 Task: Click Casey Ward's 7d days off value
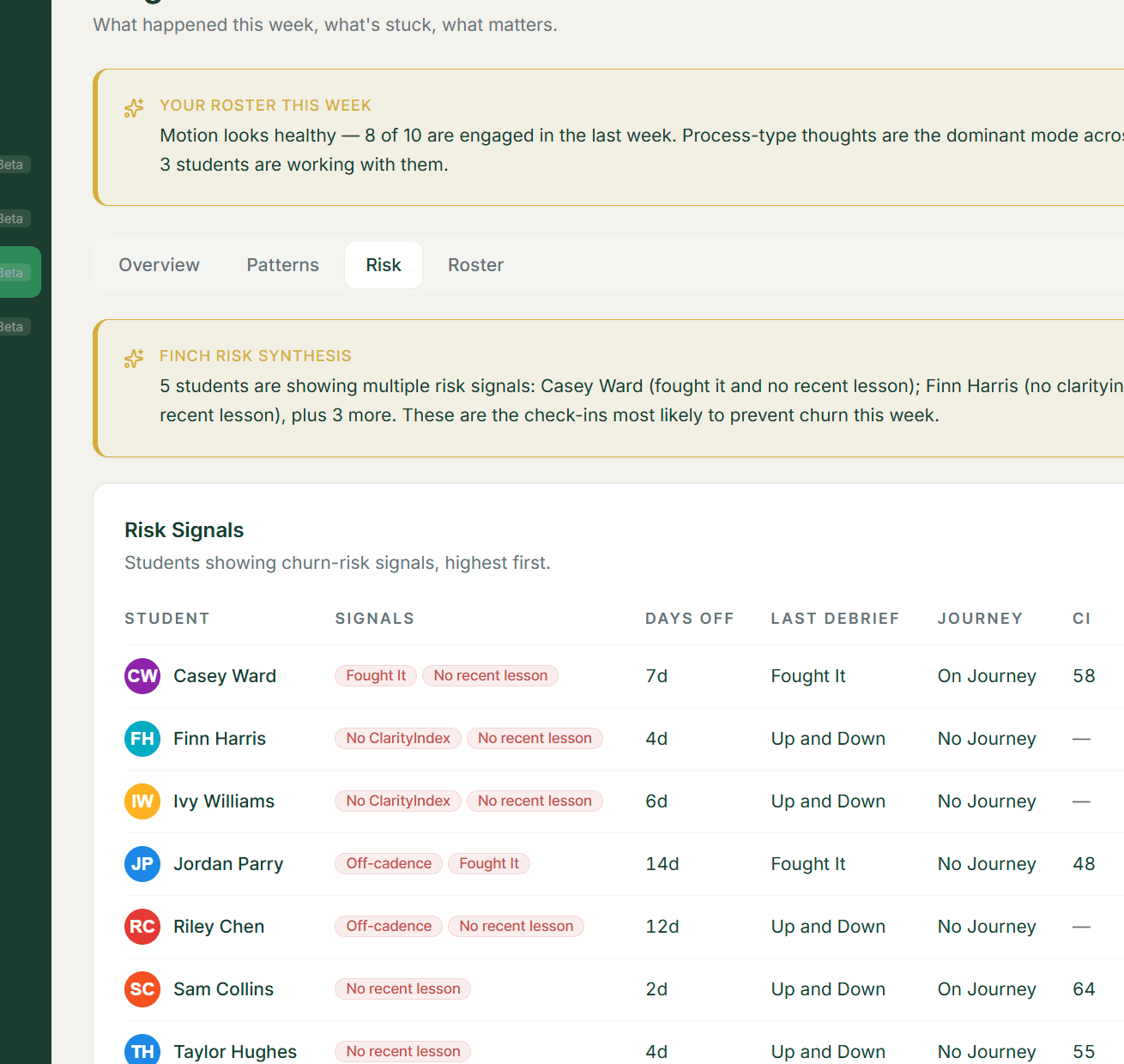pyautogui.click(x=656, y=676)
